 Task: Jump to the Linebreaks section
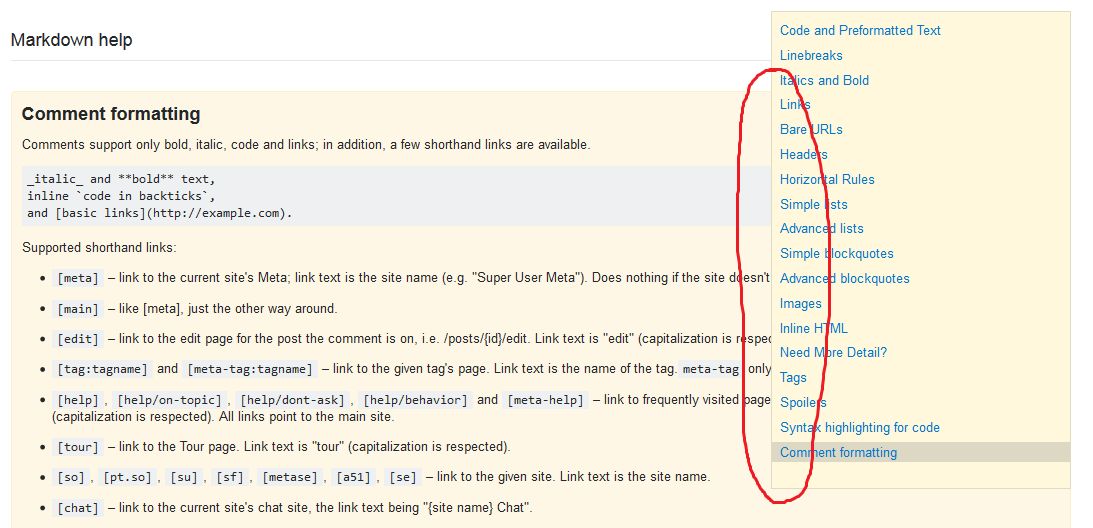pos(811,56)
